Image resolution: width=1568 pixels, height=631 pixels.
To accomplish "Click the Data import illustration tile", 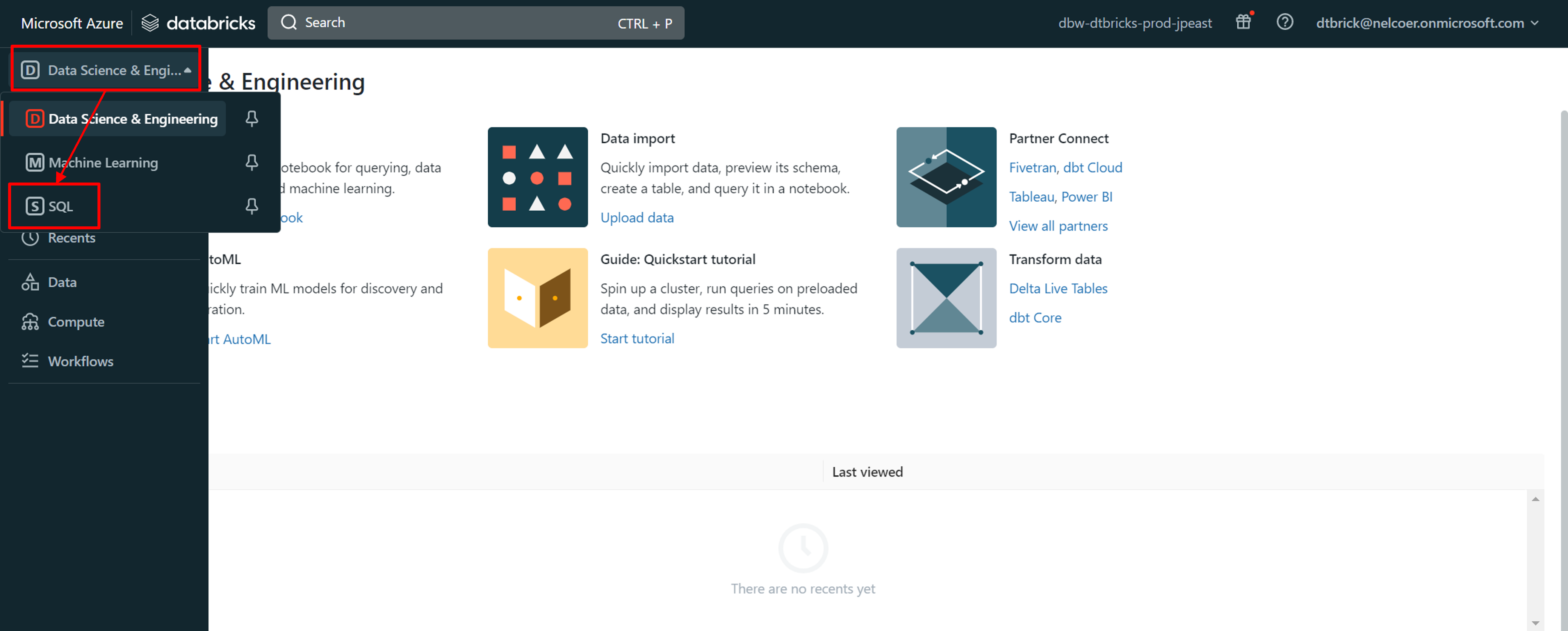I will click(538, 177).
